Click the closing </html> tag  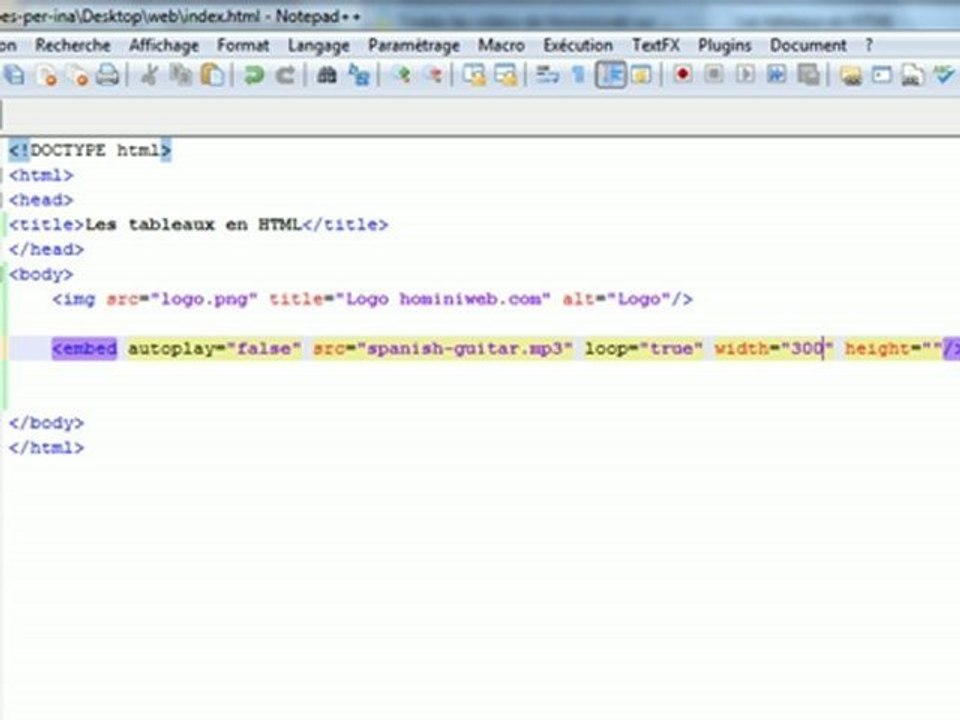(47, 448)
